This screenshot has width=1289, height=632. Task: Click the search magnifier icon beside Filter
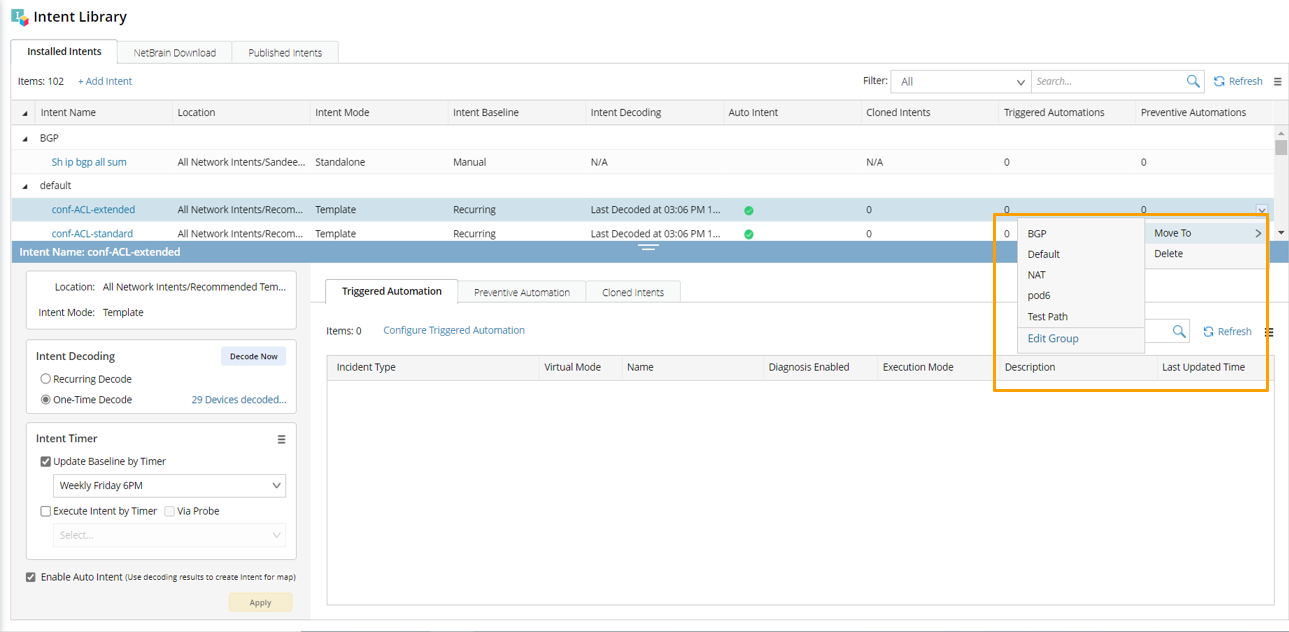pos(1193,81)
